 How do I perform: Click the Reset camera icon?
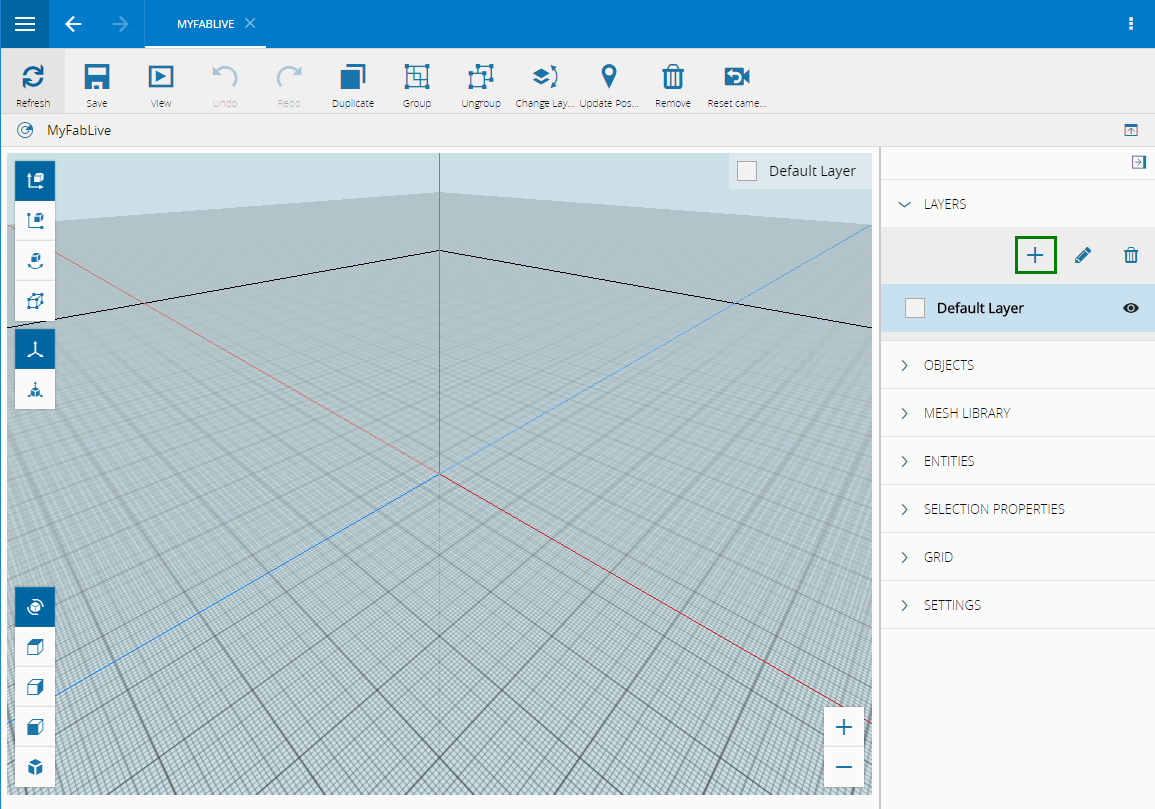[737, 78]
